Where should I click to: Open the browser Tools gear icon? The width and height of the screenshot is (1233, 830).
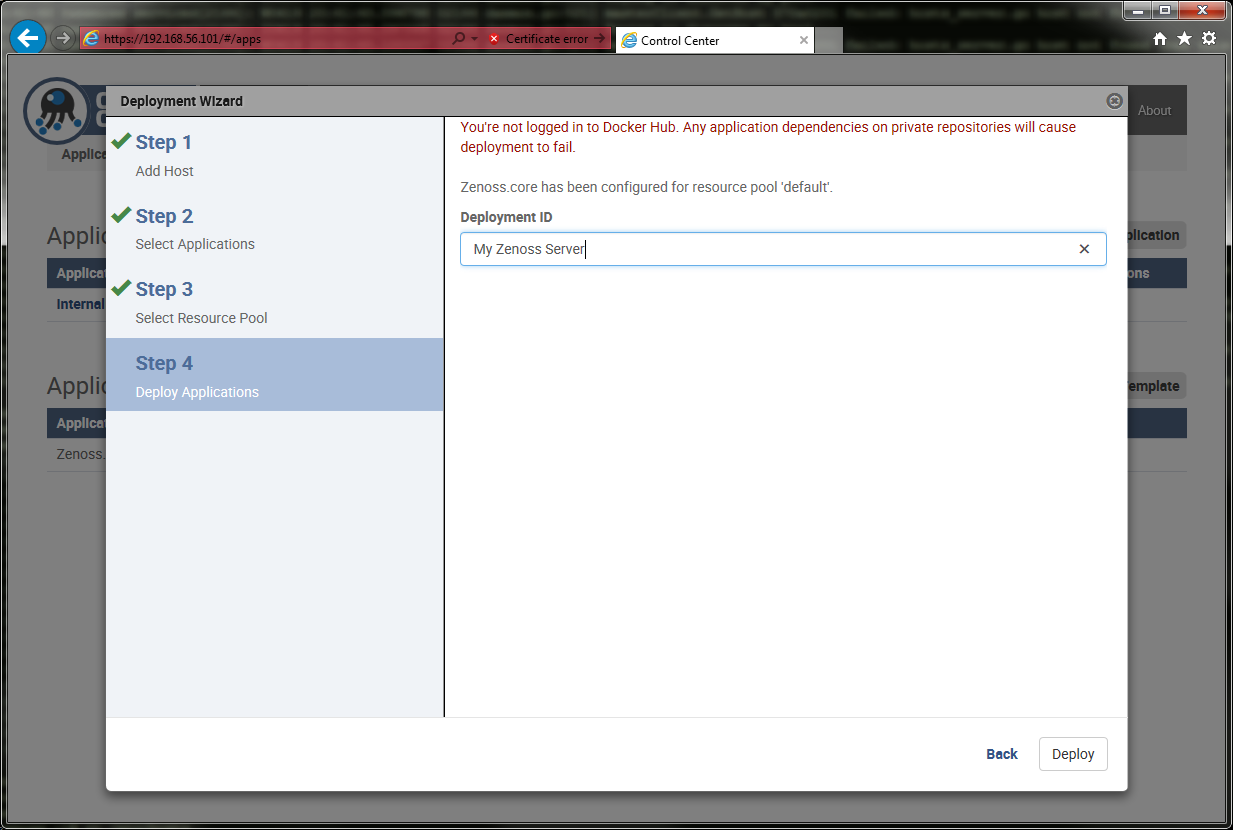click(x=1209, y=39)
